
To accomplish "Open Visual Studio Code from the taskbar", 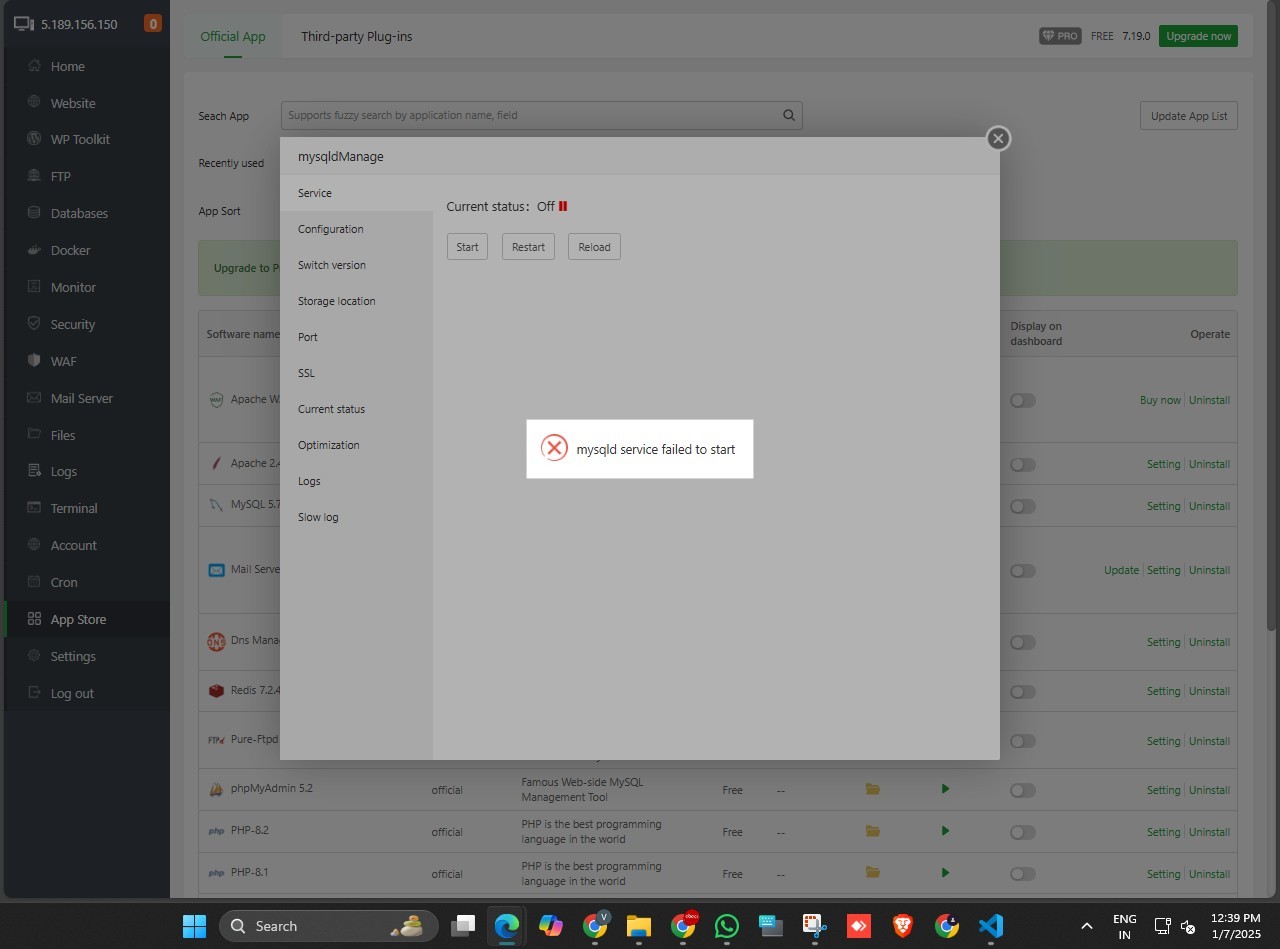I will tap(990, 926).
